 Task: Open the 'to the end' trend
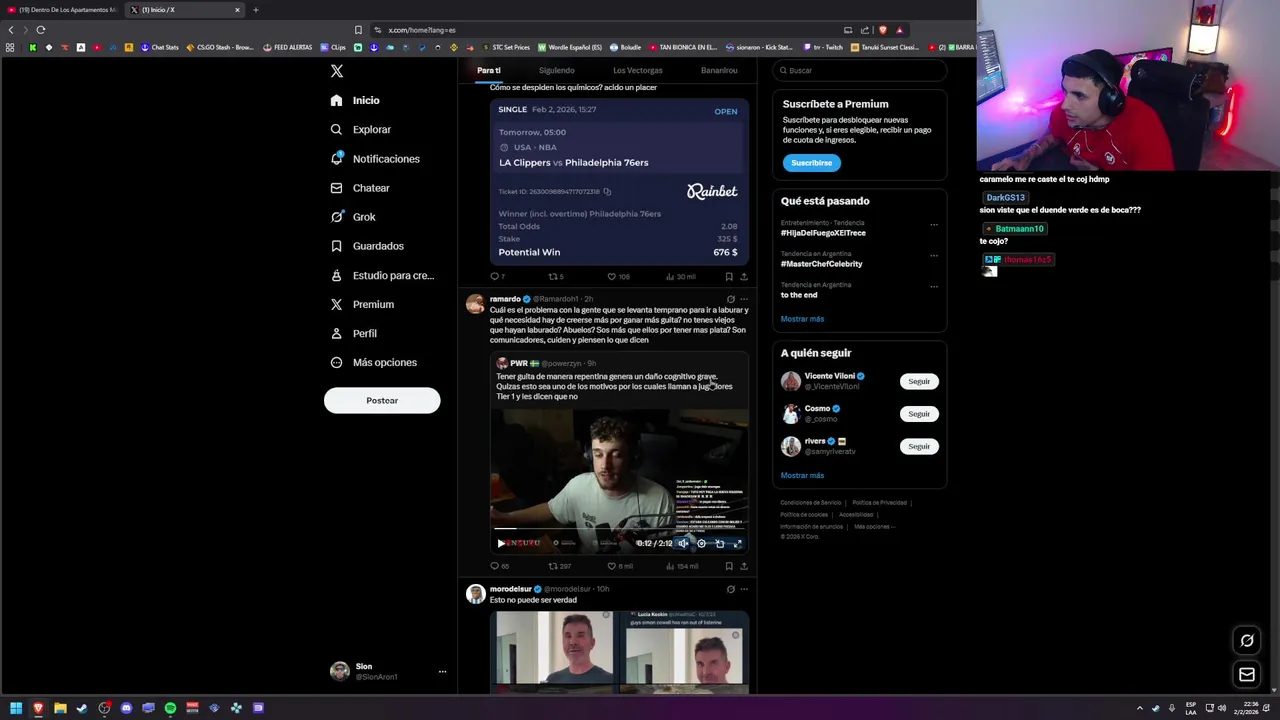(x=799, y=295)
